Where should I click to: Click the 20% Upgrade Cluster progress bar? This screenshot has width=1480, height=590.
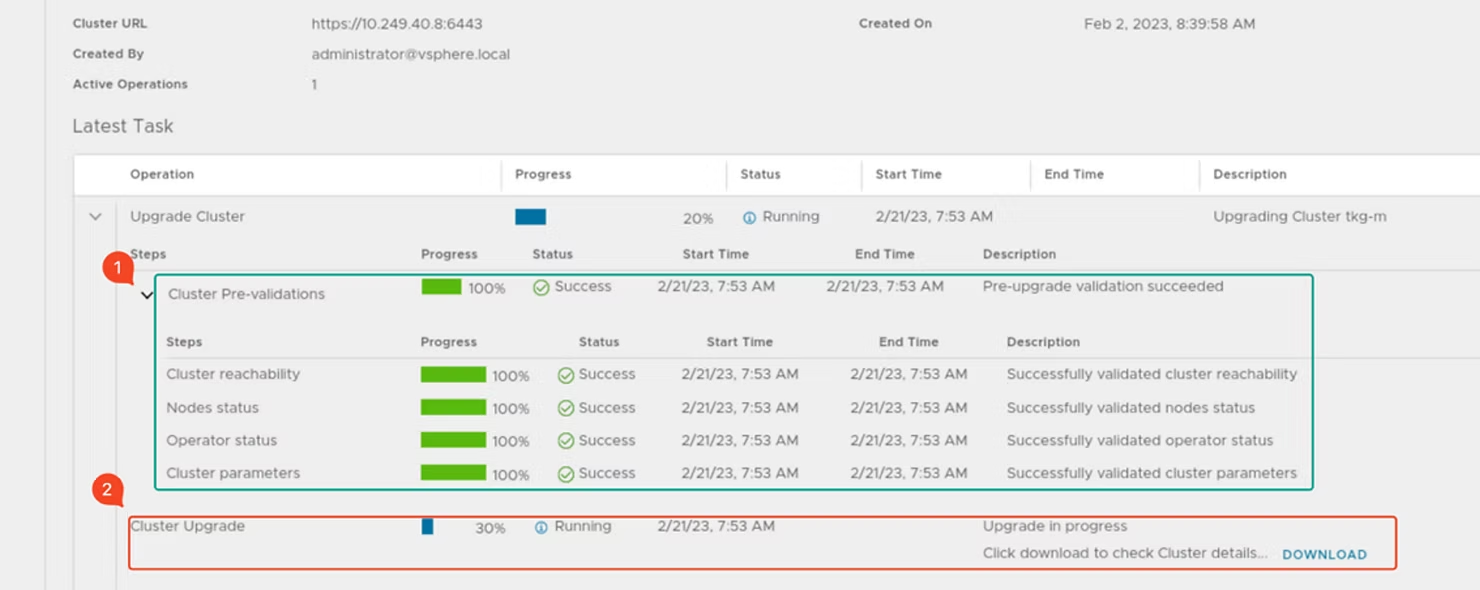531,216
